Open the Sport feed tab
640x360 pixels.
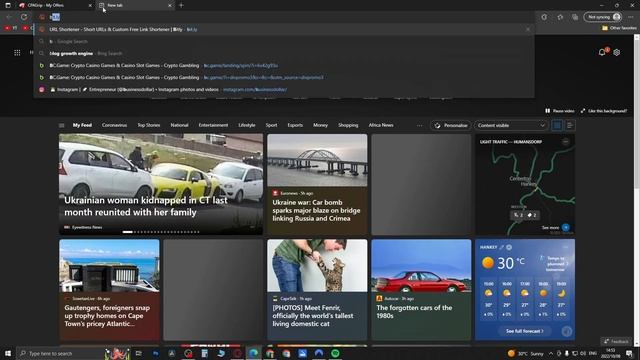tap(271, 125)
